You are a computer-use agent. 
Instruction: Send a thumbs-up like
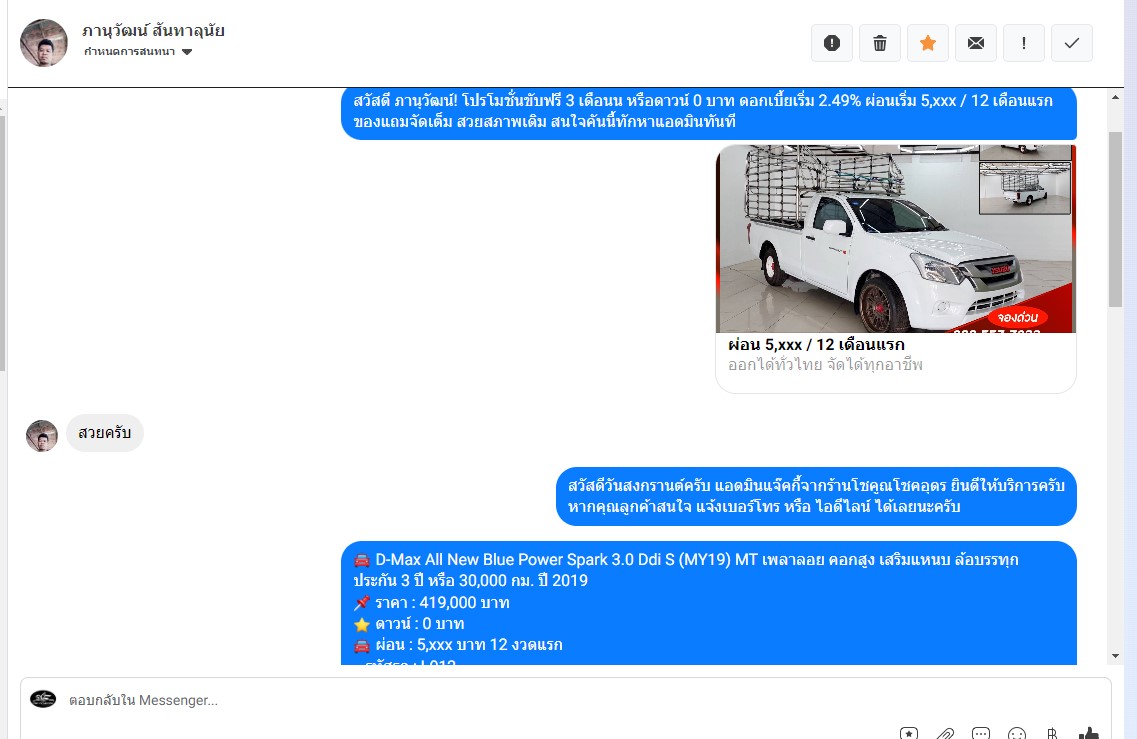(x=1088, y=732)
